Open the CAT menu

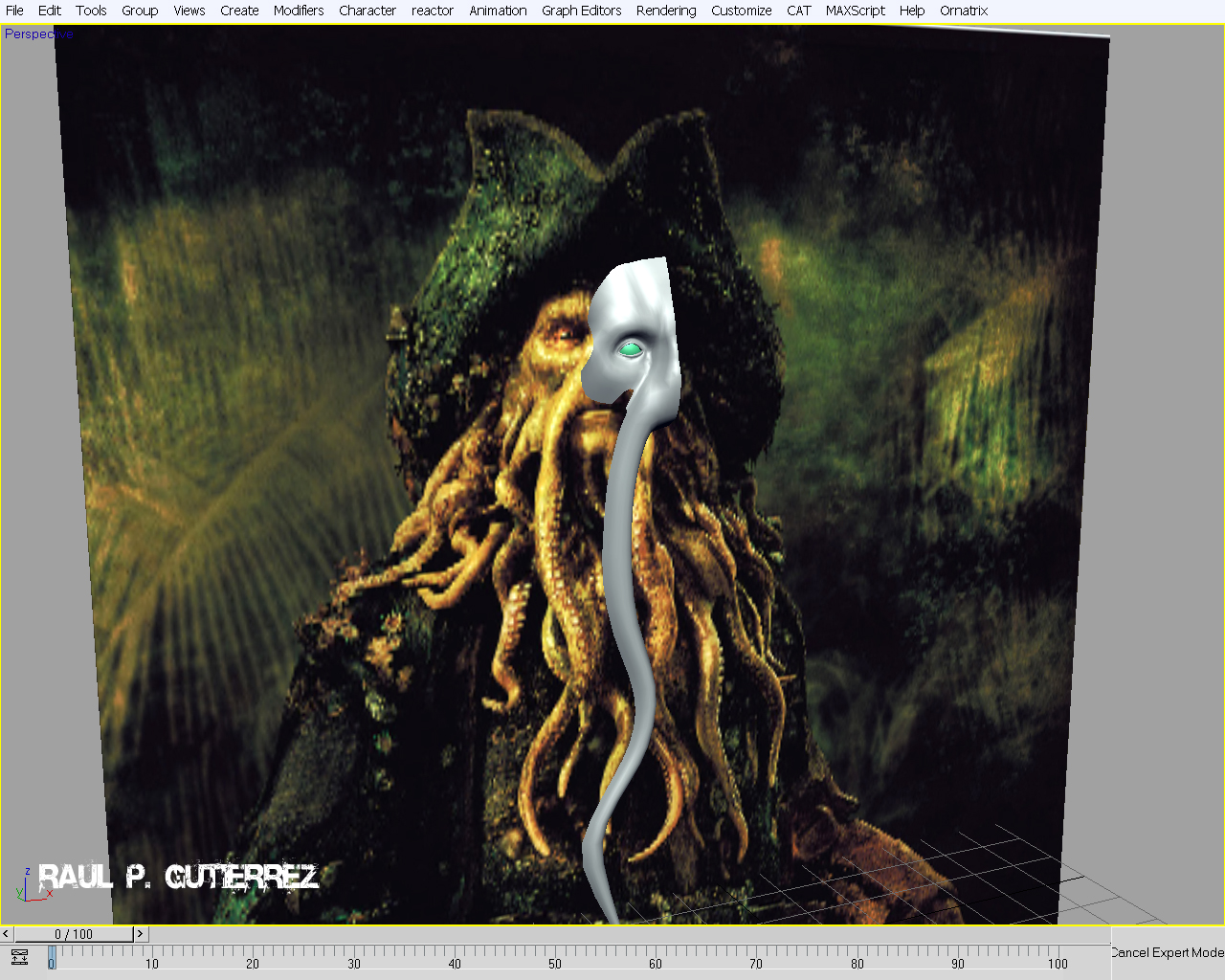tap(799, 11)
